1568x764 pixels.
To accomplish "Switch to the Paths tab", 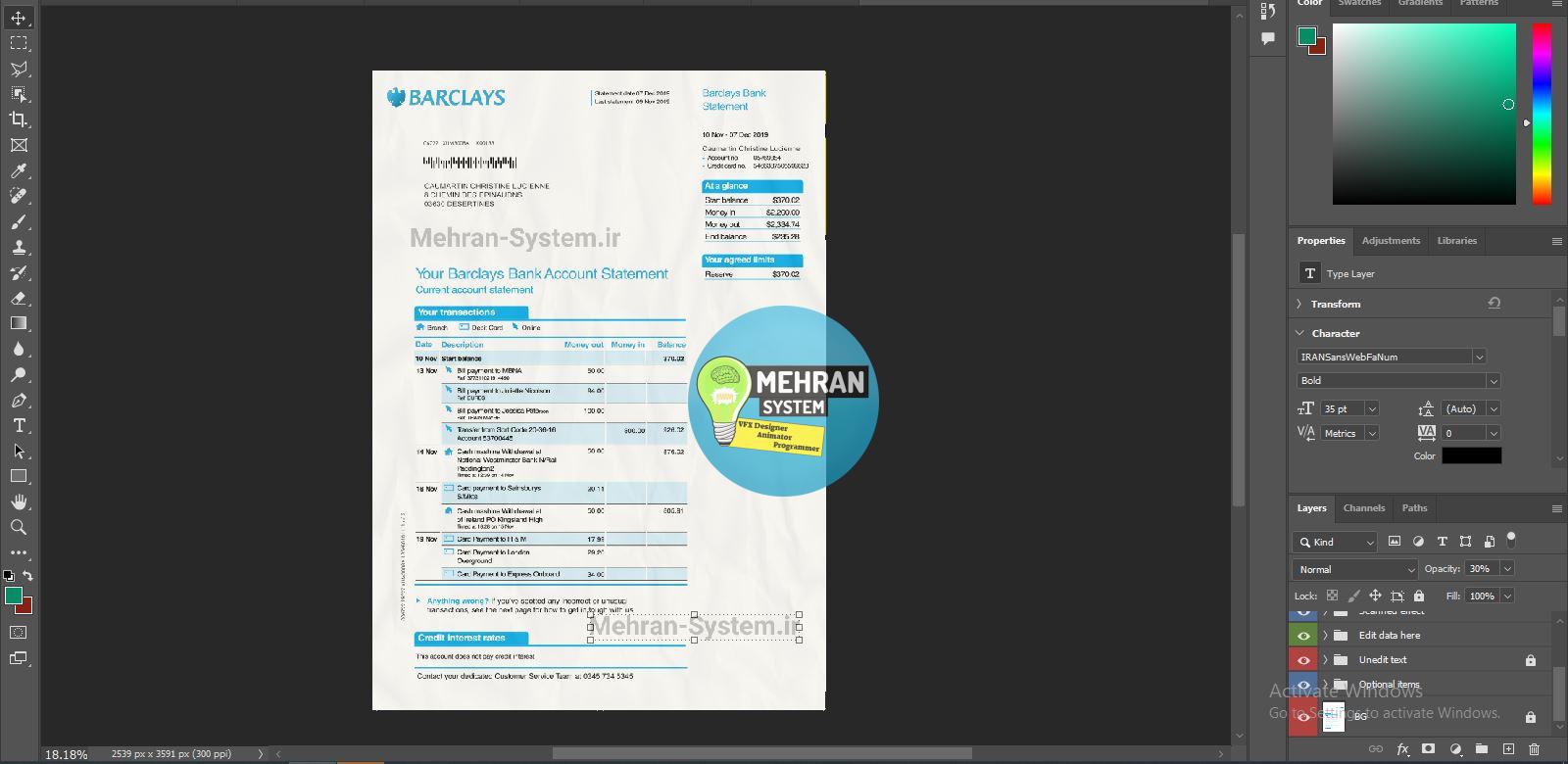I will (1414, 507).
